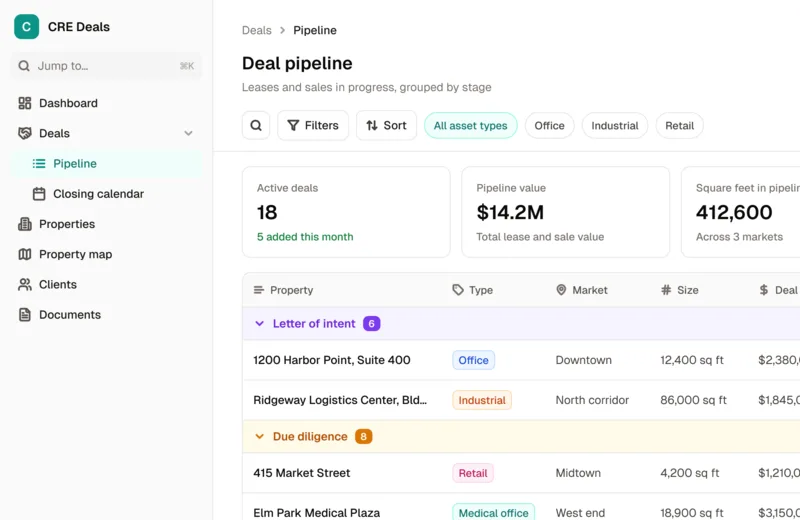Click the arrows icon in Sort
The image size is (800, 520).
coord(372,126)
